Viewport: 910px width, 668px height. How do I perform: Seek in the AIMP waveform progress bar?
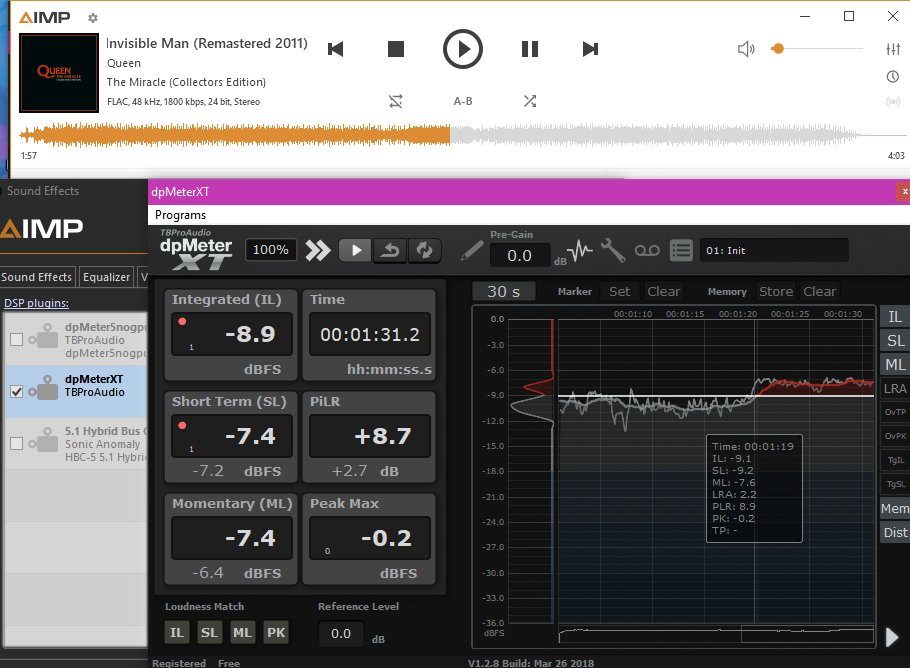pos(462,135)
